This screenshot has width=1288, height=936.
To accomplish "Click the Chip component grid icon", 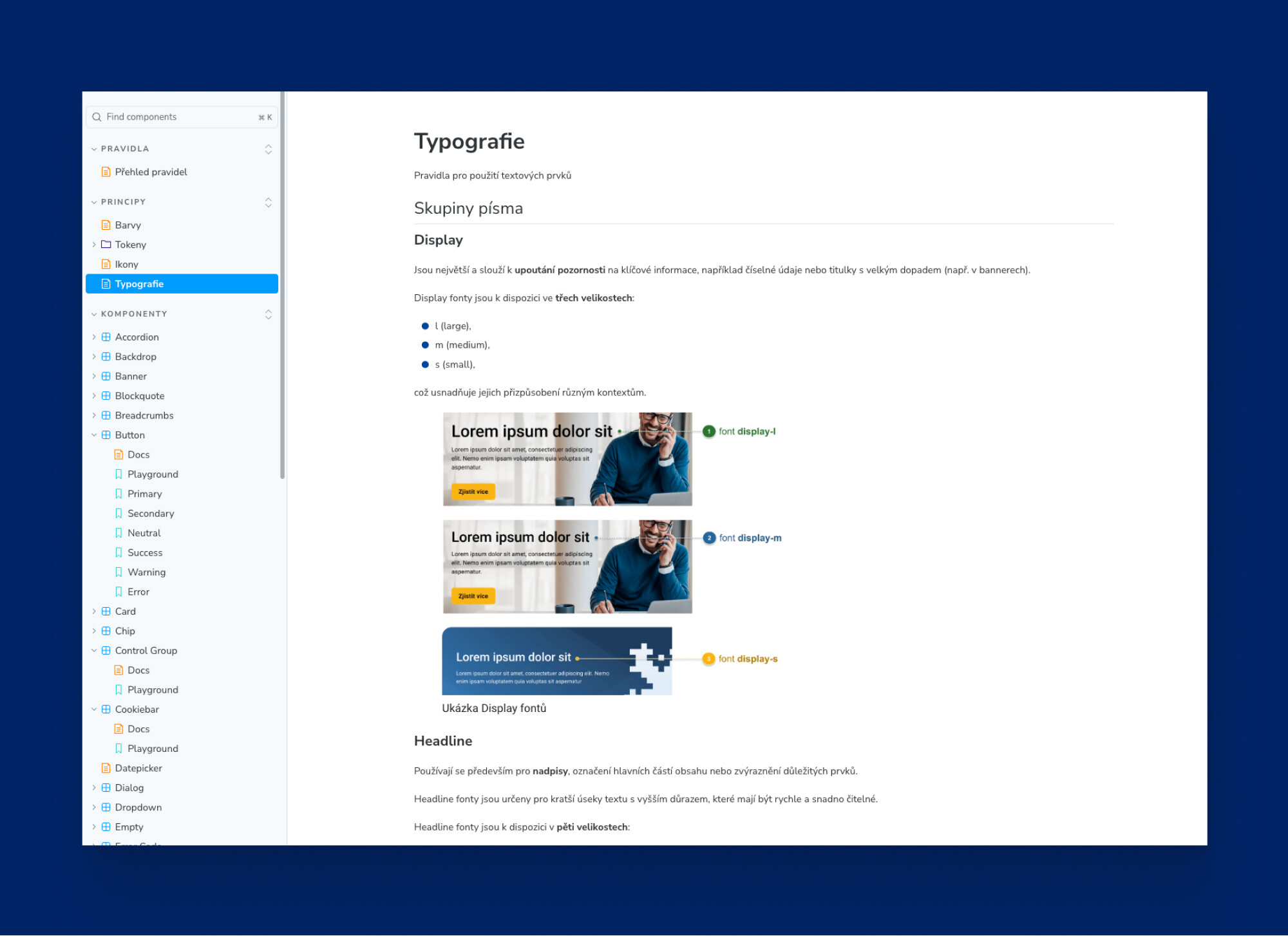I will [106, 632].
